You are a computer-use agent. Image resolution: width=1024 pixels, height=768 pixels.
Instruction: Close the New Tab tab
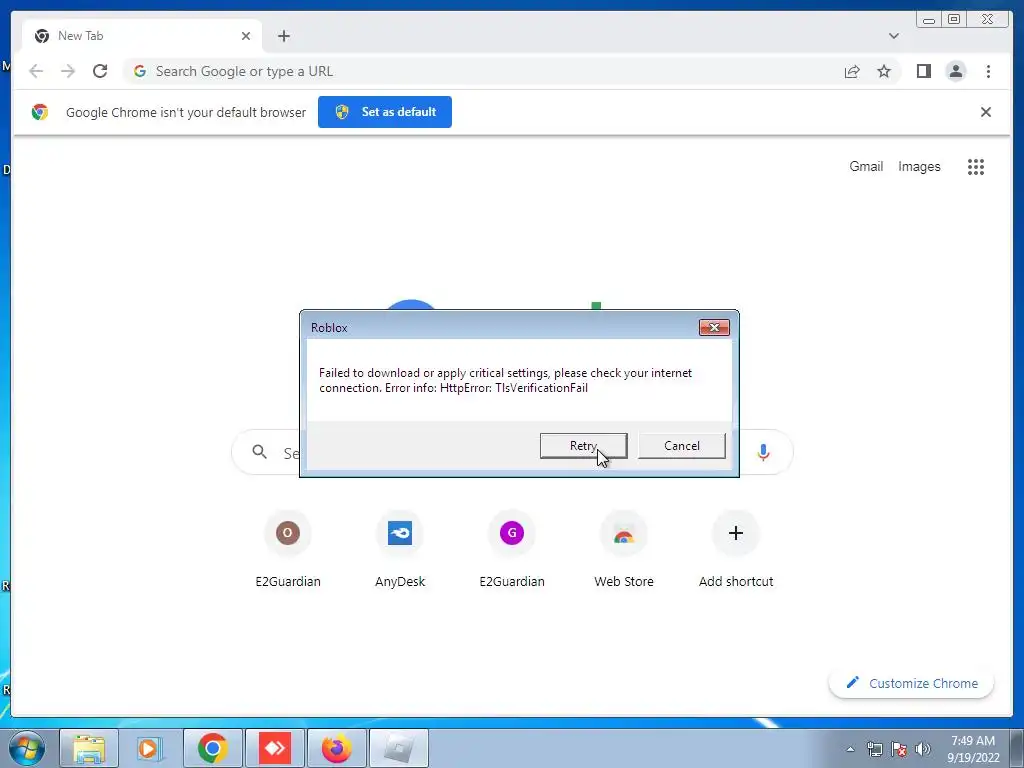point(246,36)
